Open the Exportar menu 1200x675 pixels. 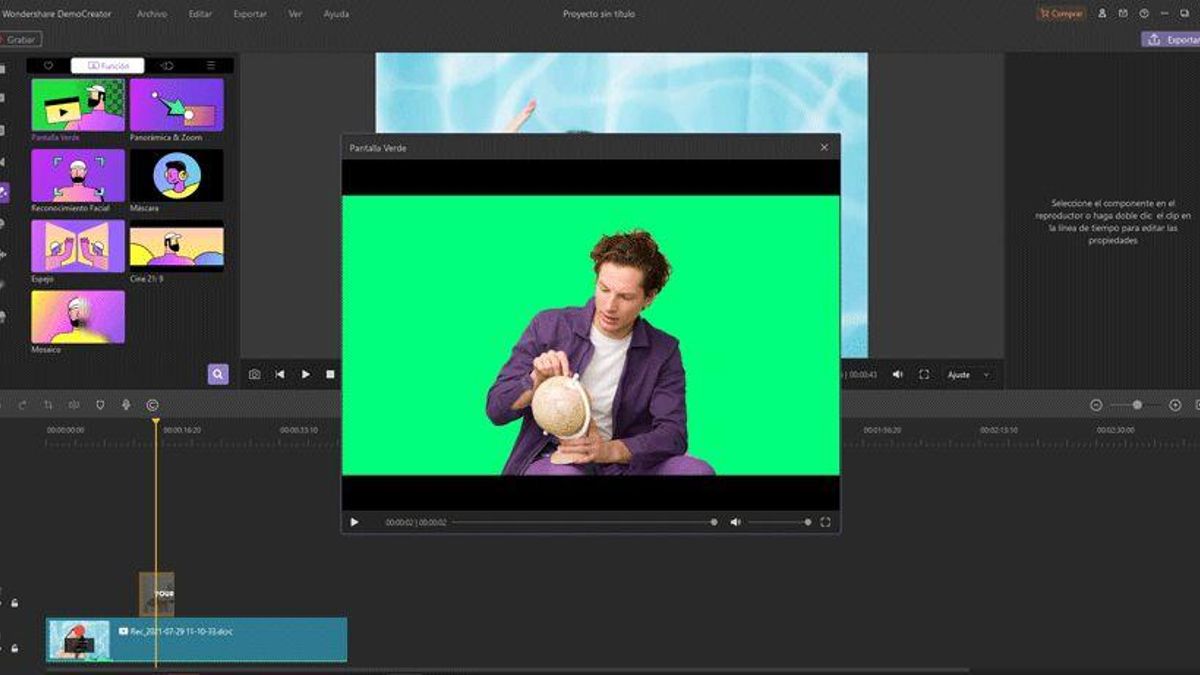250,14
